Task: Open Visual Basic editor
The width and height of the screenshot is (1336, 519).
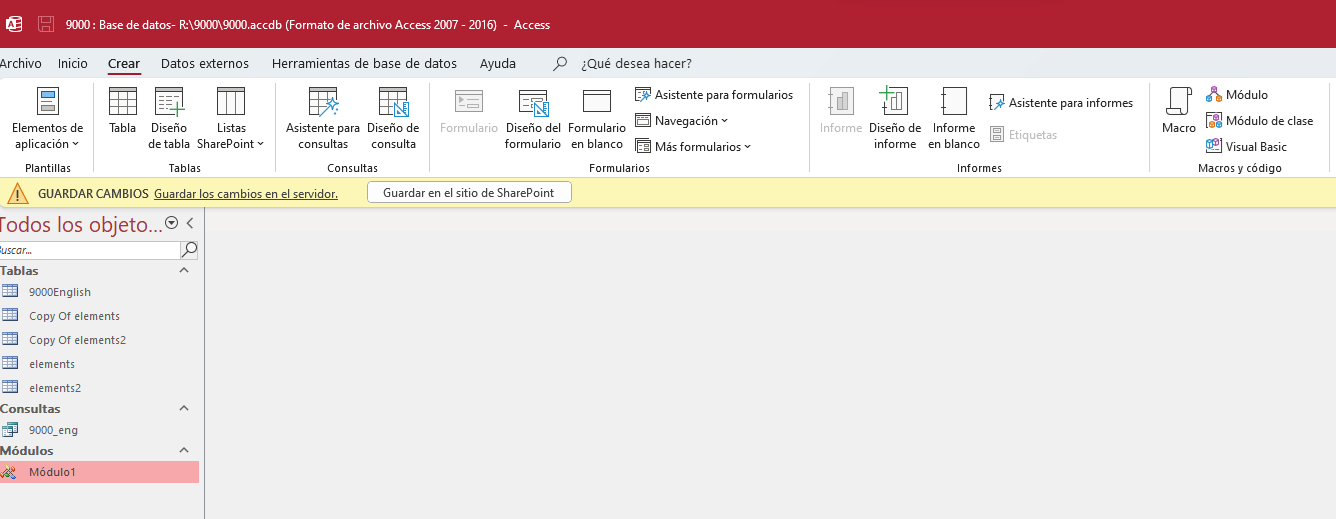Action: click(x=1246, y=147)
